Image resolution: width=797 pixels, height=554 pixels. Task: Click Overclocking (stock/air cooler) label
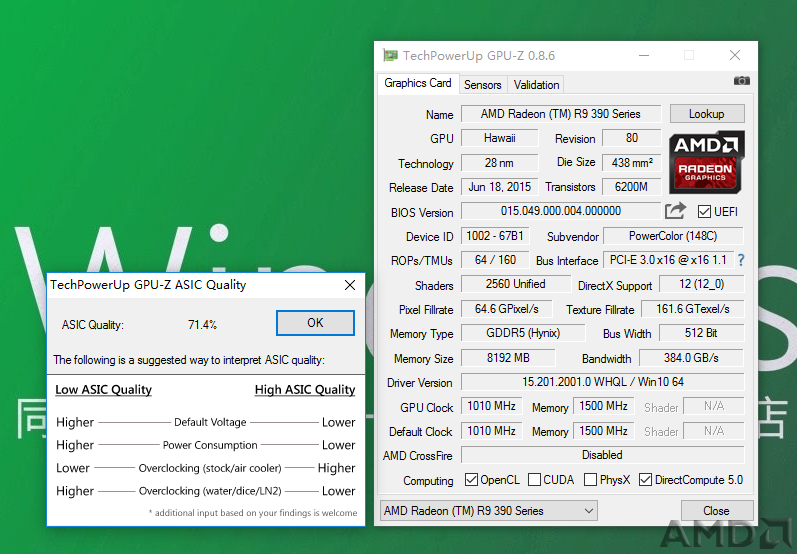(210, 468)
